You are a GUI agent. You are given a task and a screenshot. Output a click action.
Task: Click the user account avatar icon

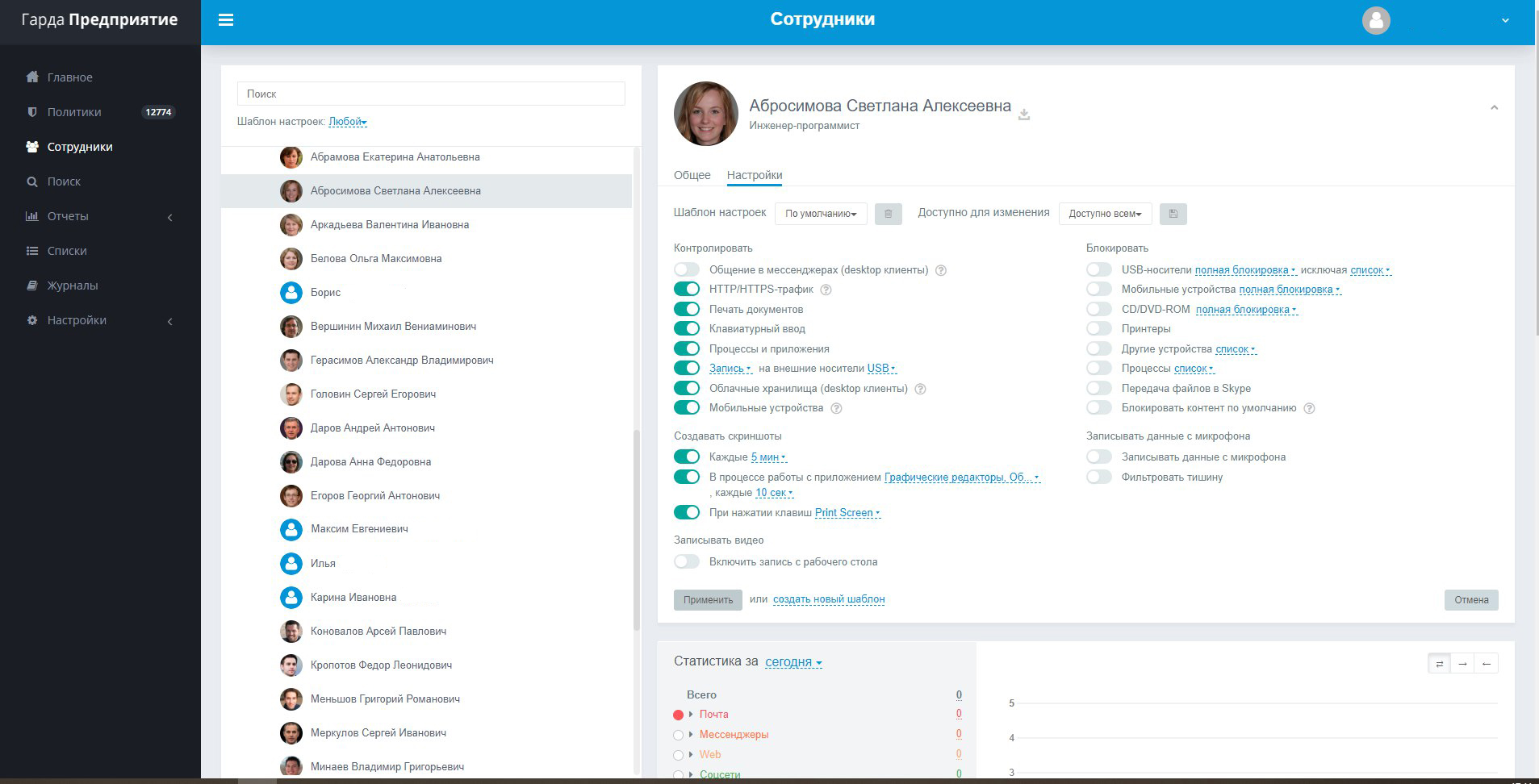point(1376,20)
